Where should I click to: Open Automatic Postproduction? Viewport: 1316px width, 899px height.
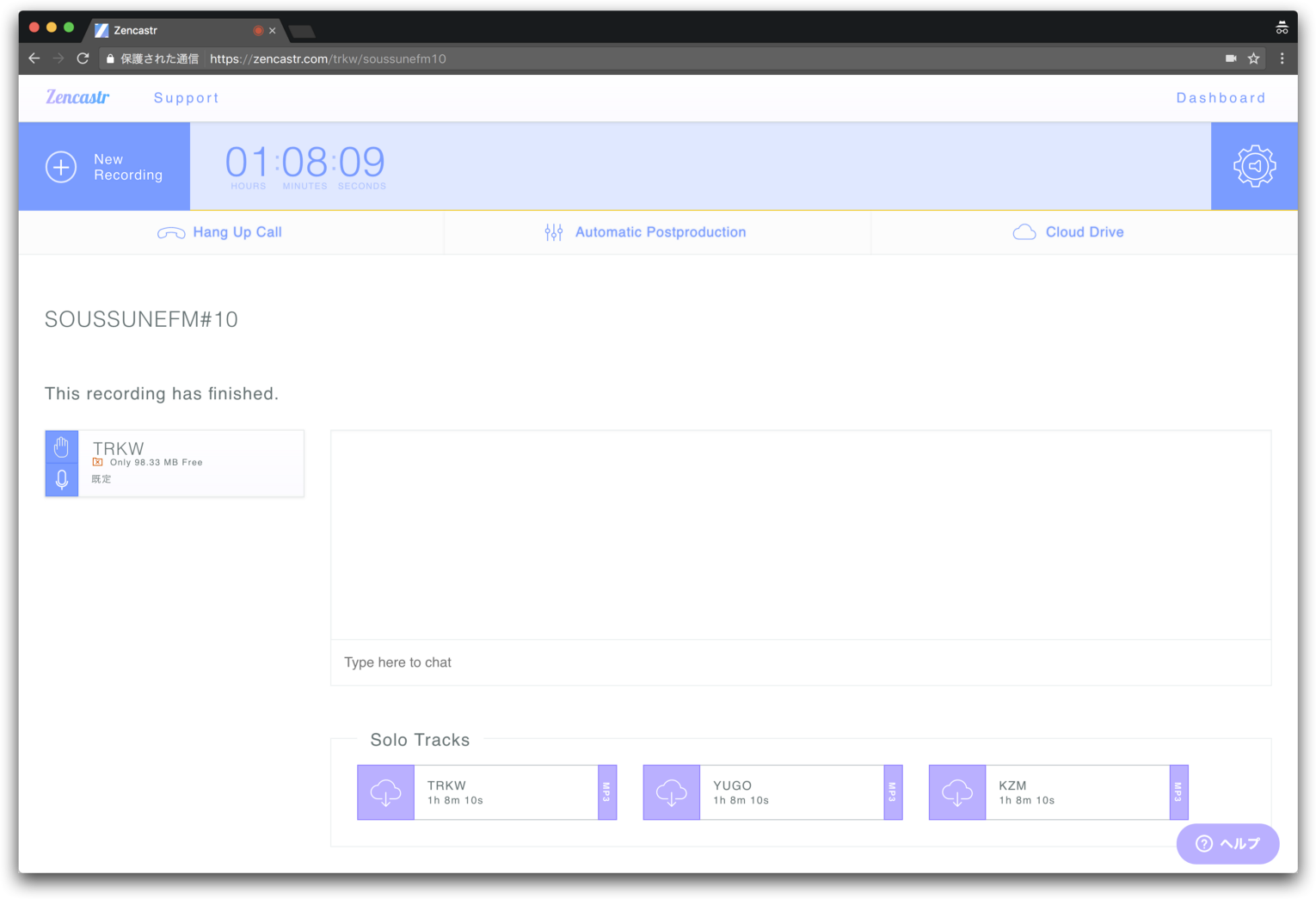point(645,232)
